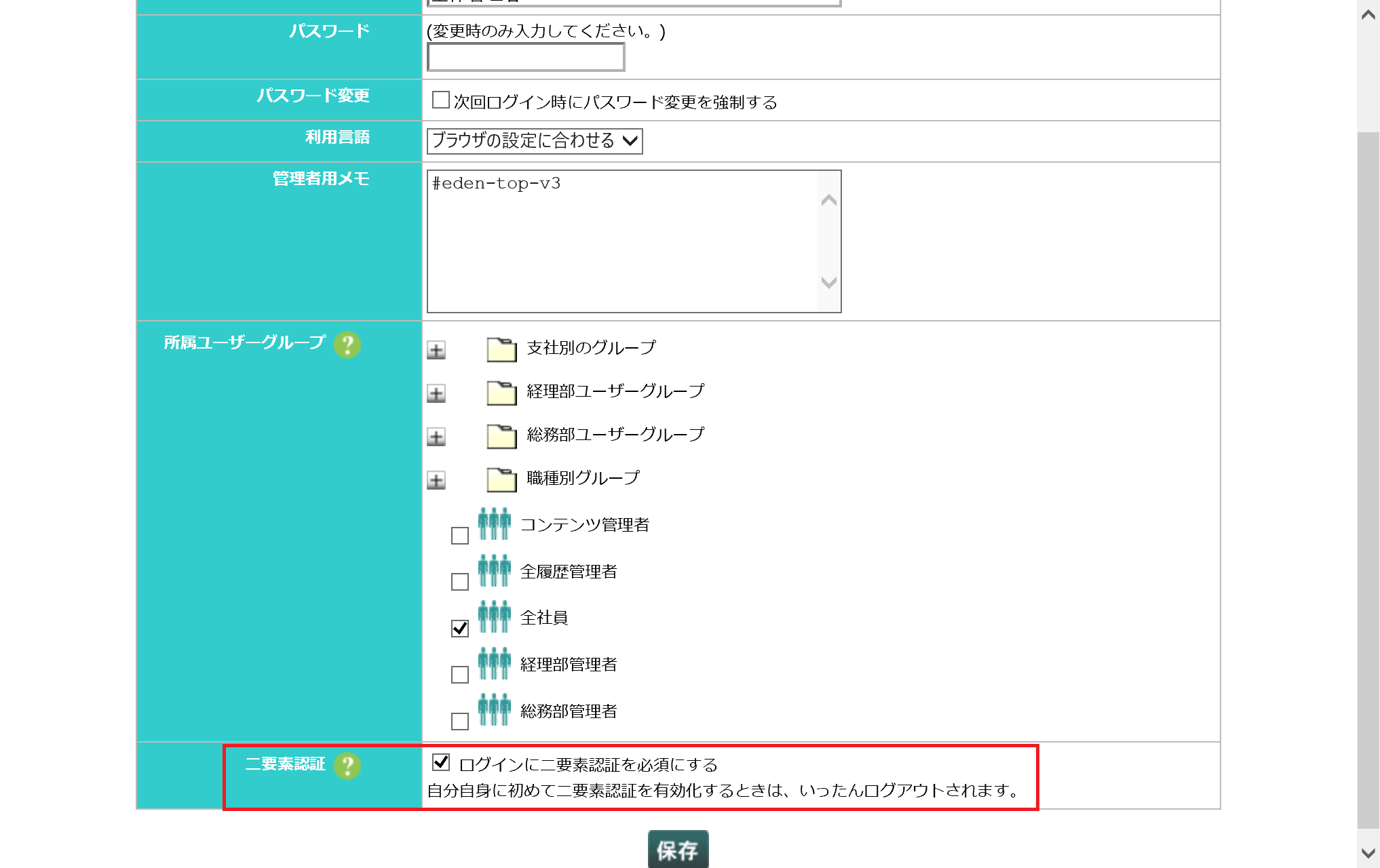This screenshot has width=1380, height=868.
Task: Click folder icon for 総務部ユーザーグループ
Action: pyautogui.click(x=501, y=436)
